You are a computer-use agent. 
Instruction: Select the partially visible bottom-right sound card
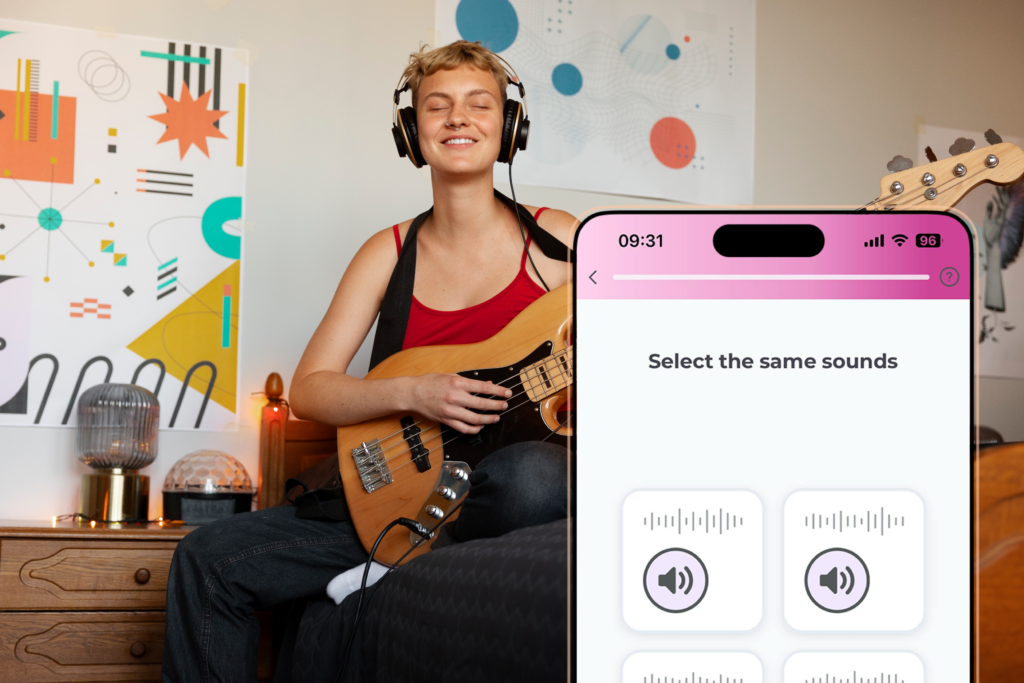[854, 667]
